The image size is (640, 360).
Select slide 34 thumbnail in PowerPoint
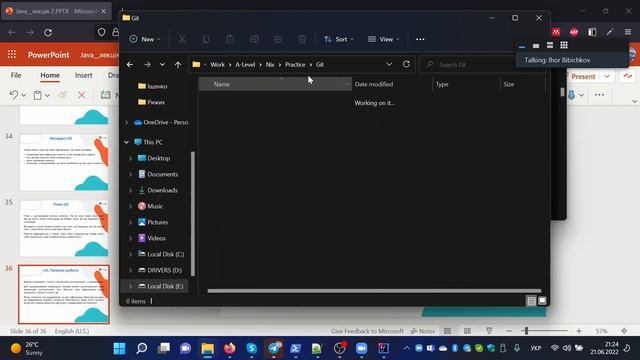point(64,162)
